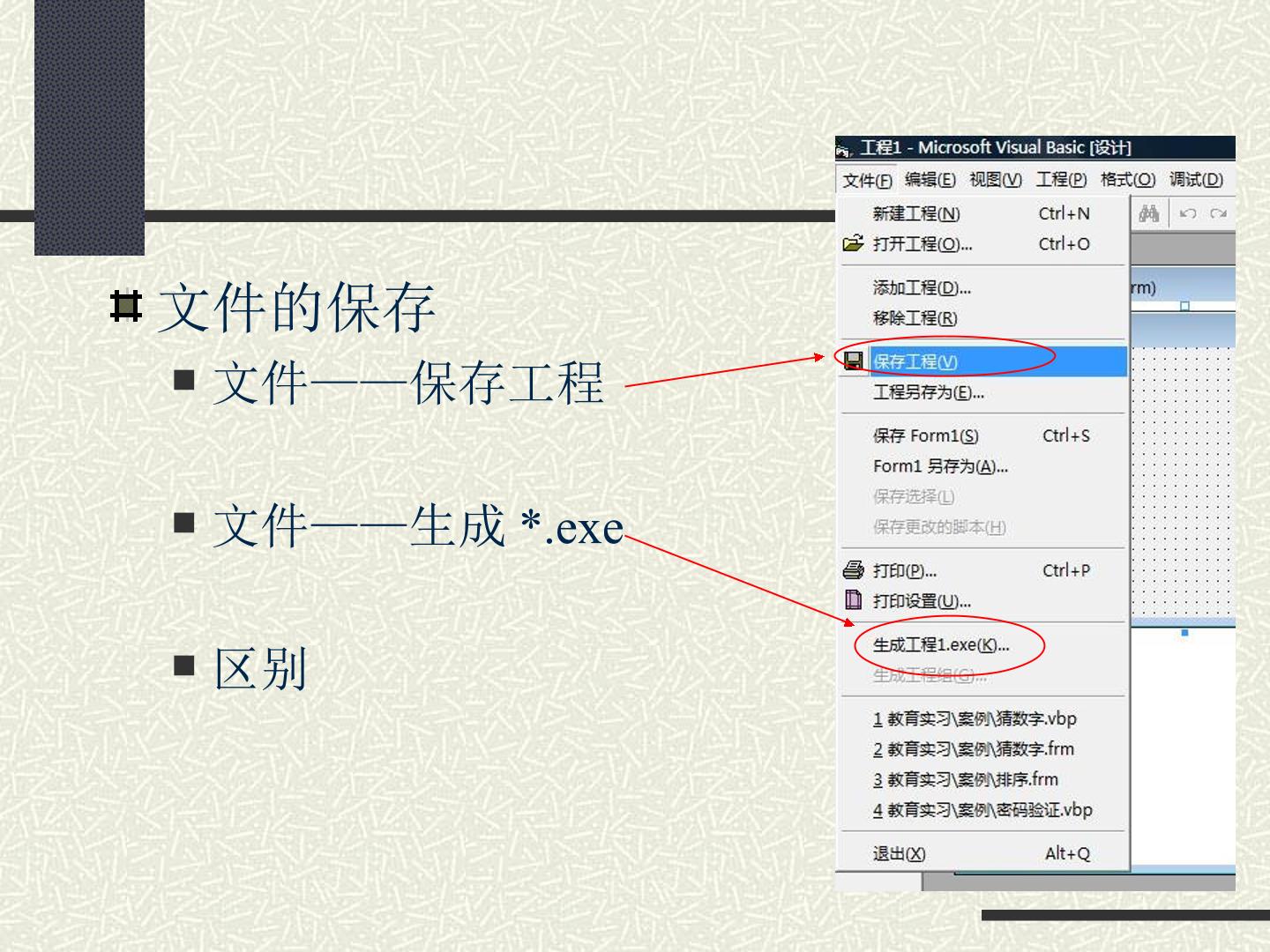Click the form's top-edge sizing handle

1184,306
